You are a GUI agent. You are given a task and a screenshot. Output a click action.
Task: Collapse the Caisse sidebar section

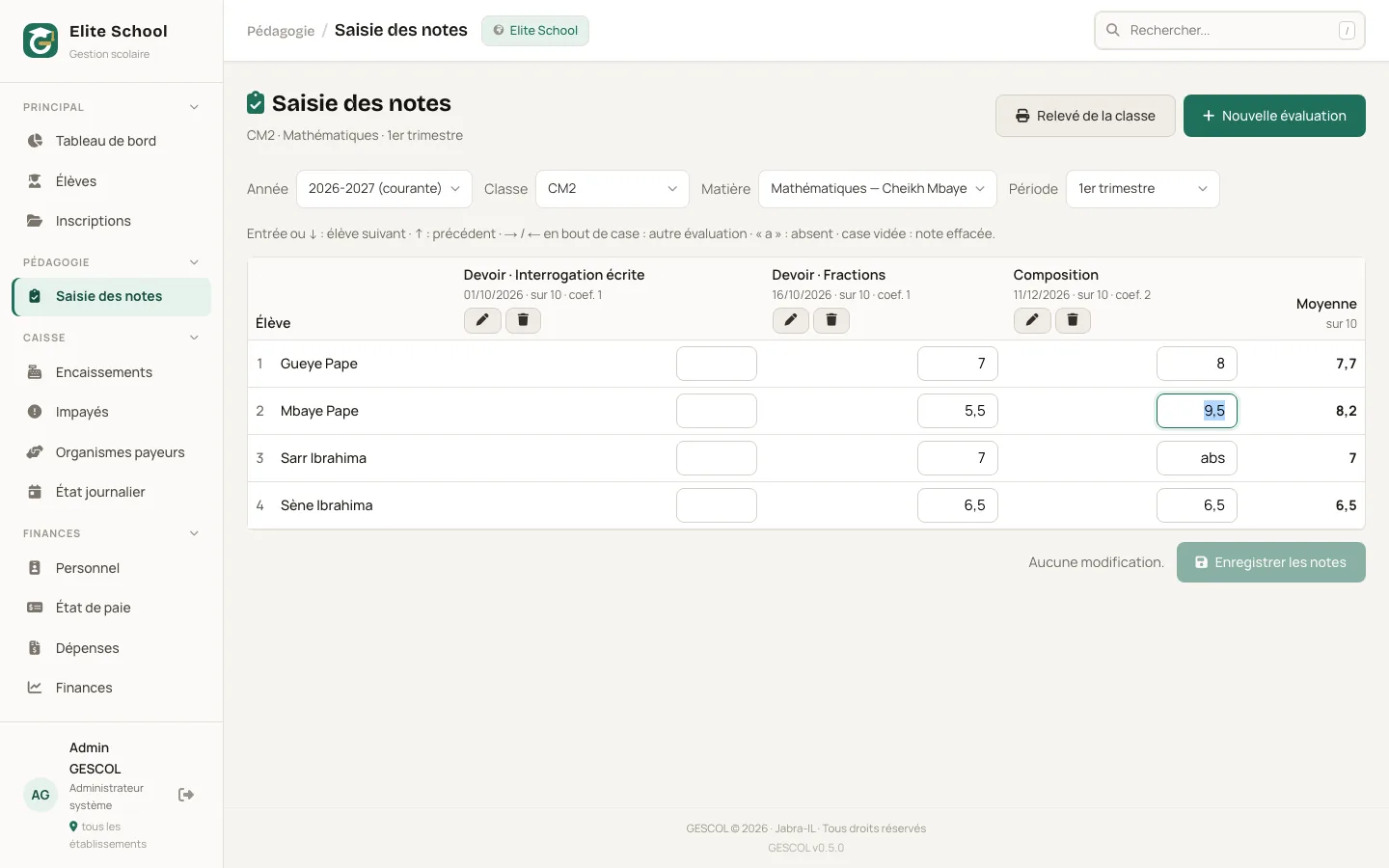pyautogui.click(x=112, y=338)
